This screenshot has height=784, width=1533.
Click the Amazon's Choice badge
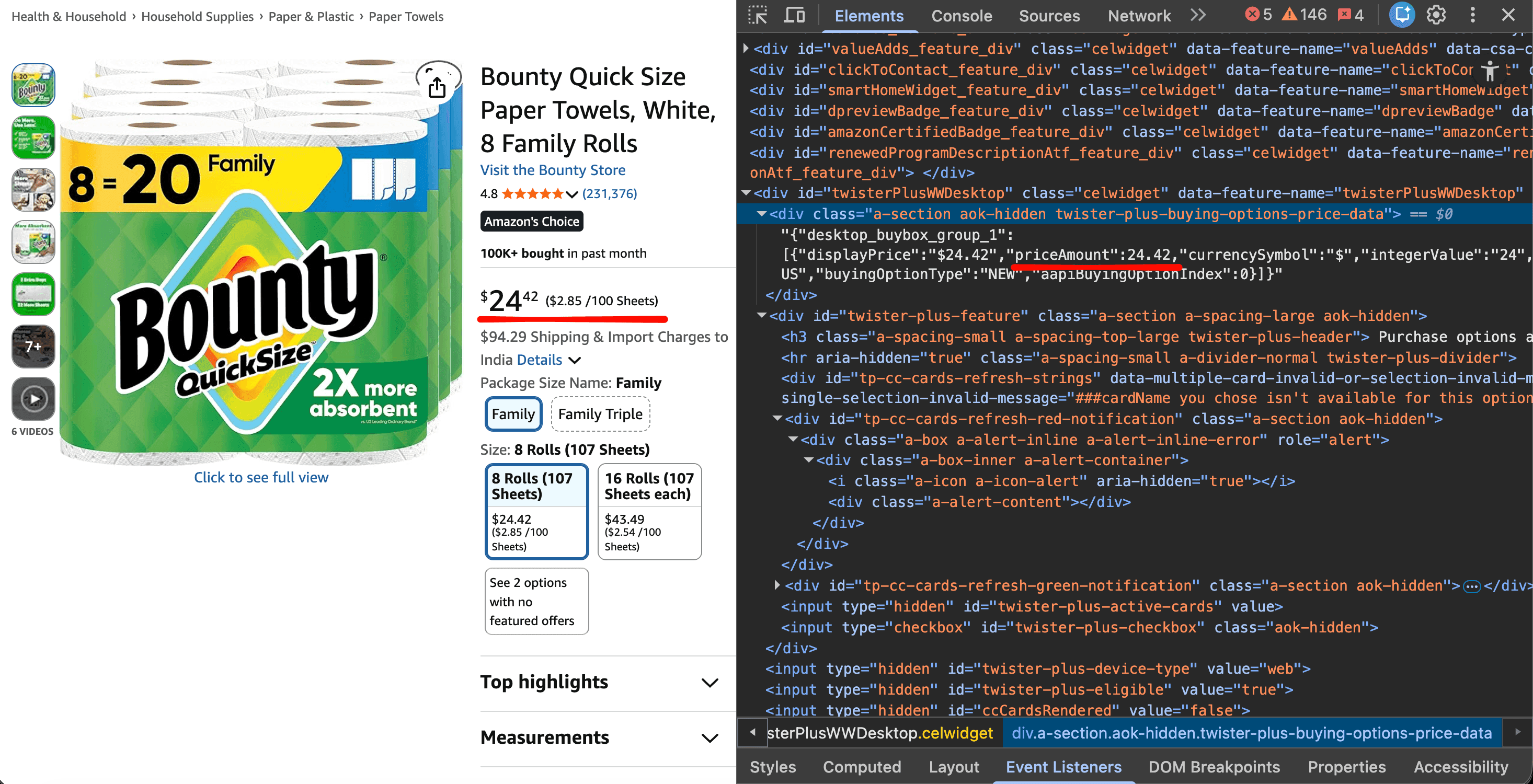coord(531,221)
